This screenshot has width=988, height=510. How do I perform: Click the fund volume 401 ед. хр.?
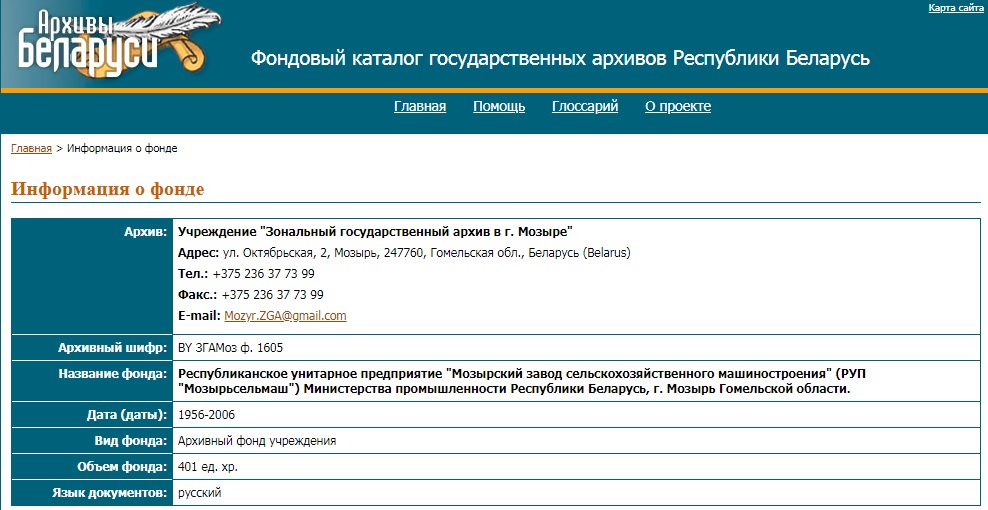click(x=208, y=467)
